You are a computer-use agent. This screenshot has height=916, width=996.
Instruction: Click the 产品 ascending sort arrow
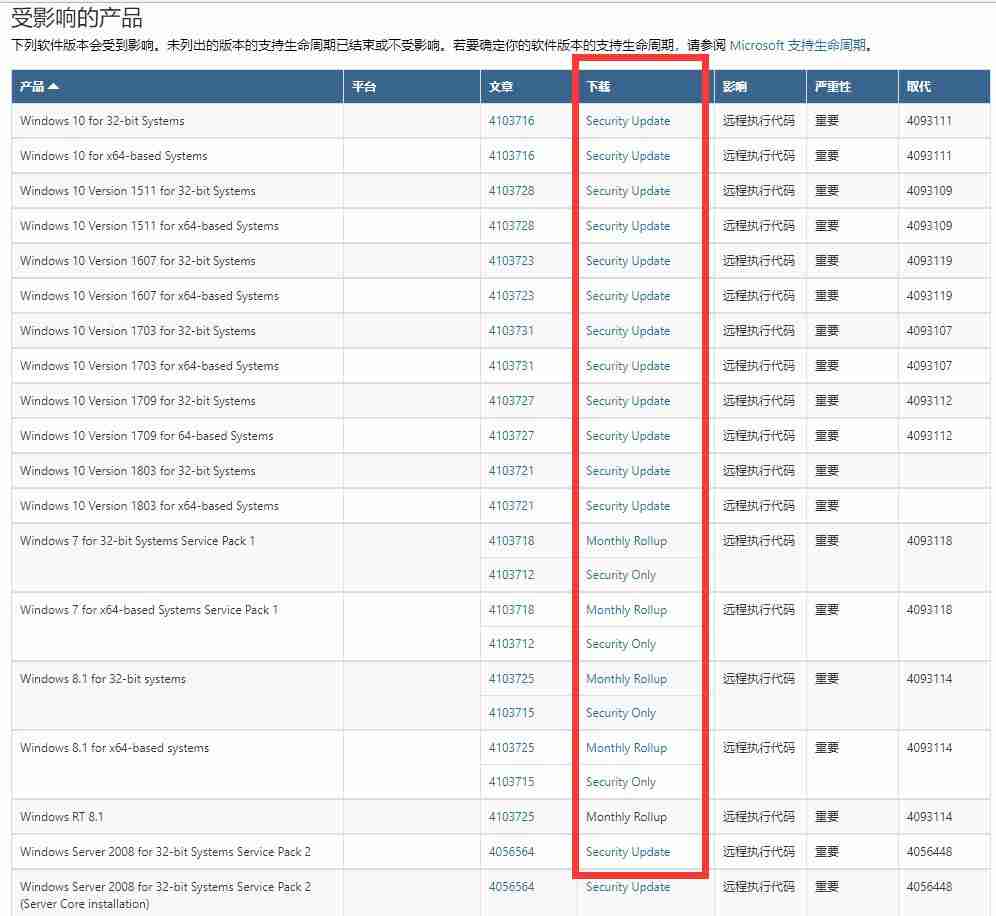click(53, 86)
